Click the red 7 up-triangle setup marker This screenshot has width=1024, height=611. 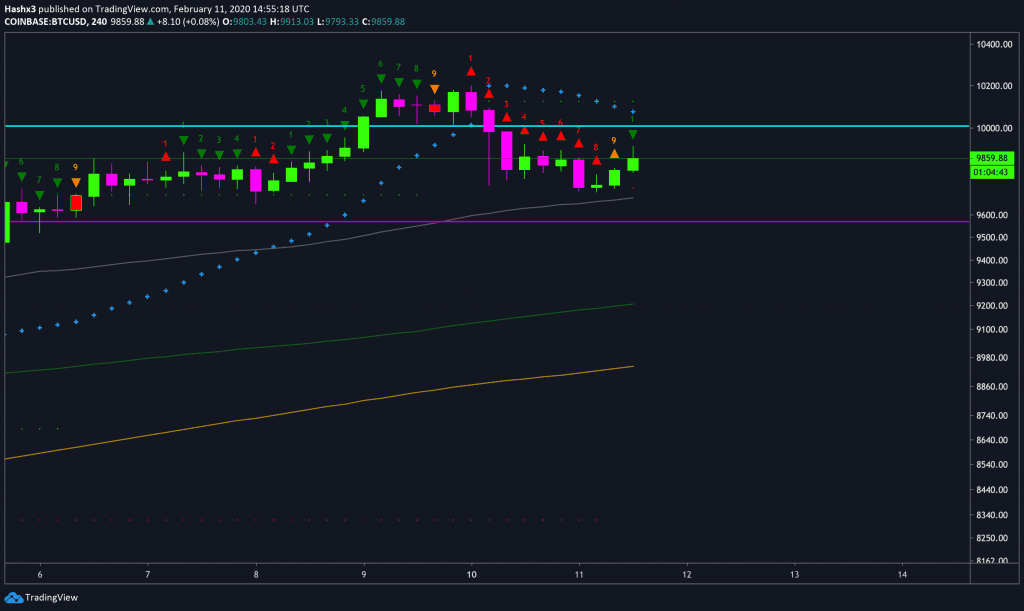click(x=579, y=143)
